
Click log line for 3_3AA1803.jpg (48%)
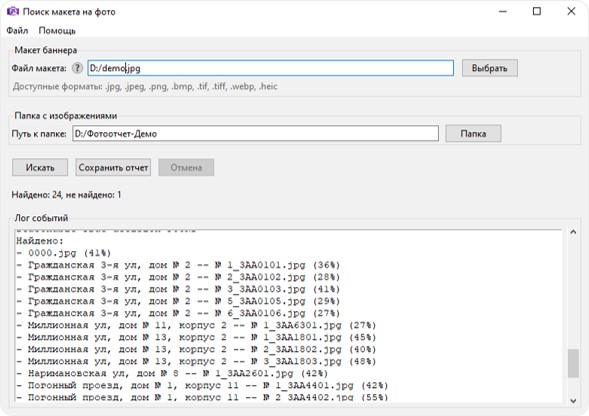click(x=196, y=362)
